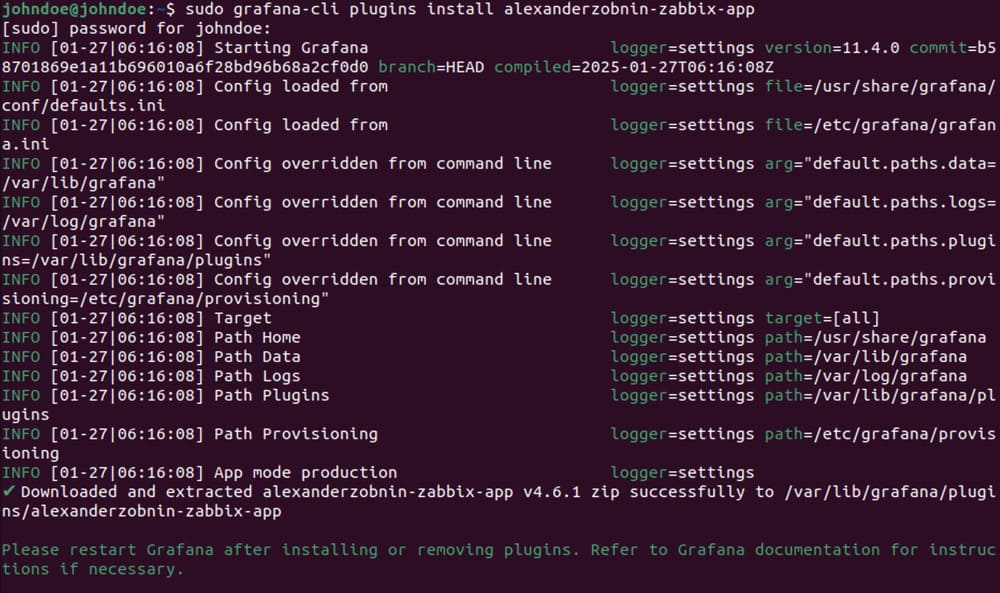Click the green checkmark before Downloaded message
Viewport: 1000px width, 593px height.
tap(8, 492)
